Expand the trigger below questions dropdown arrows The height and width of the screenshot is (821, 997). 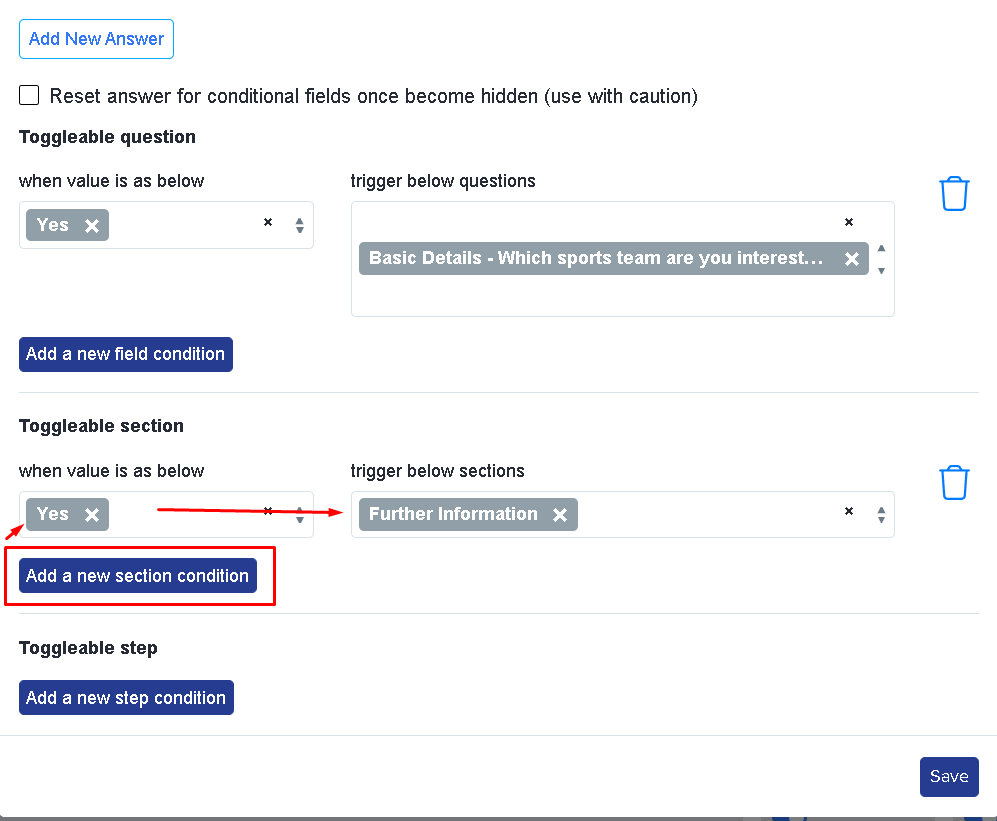pyautogui.click(x=881, y=259)
